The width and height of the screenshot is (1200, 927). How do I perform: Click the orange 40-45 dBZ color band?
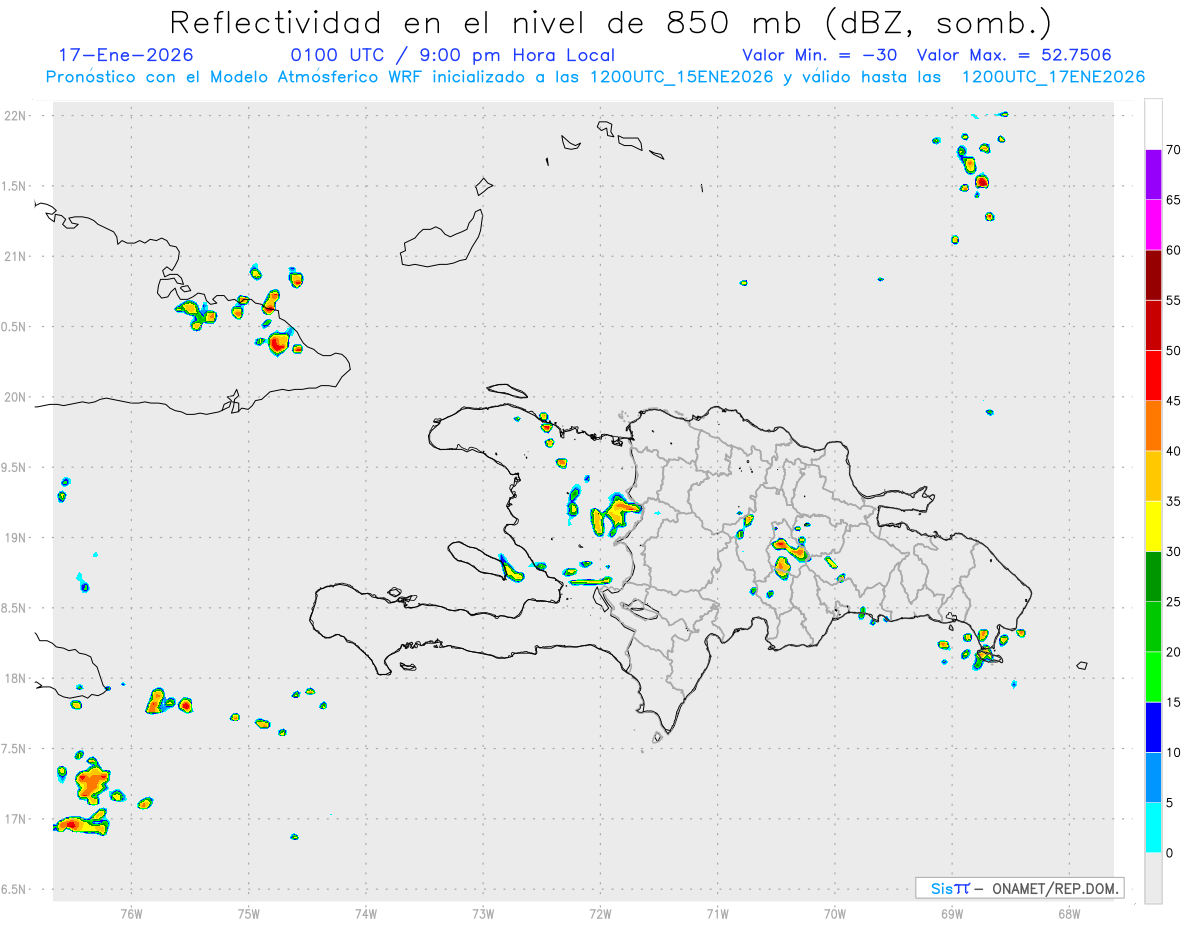[x=1153, y=426]
